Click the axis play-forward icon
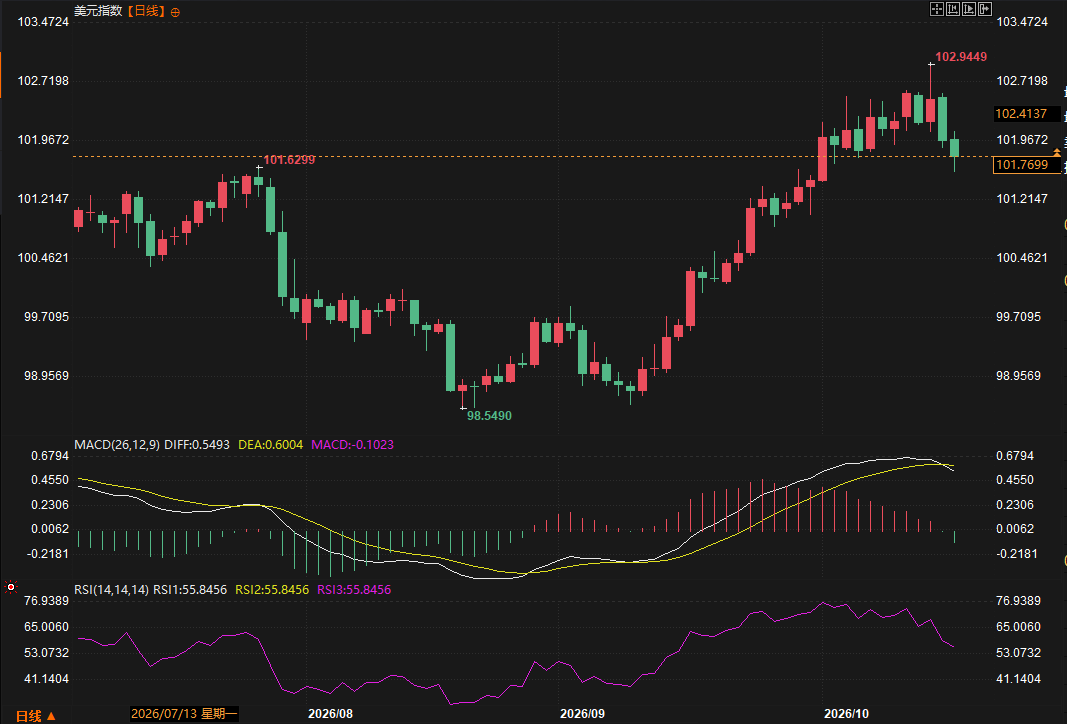 [x=969, y=9]
